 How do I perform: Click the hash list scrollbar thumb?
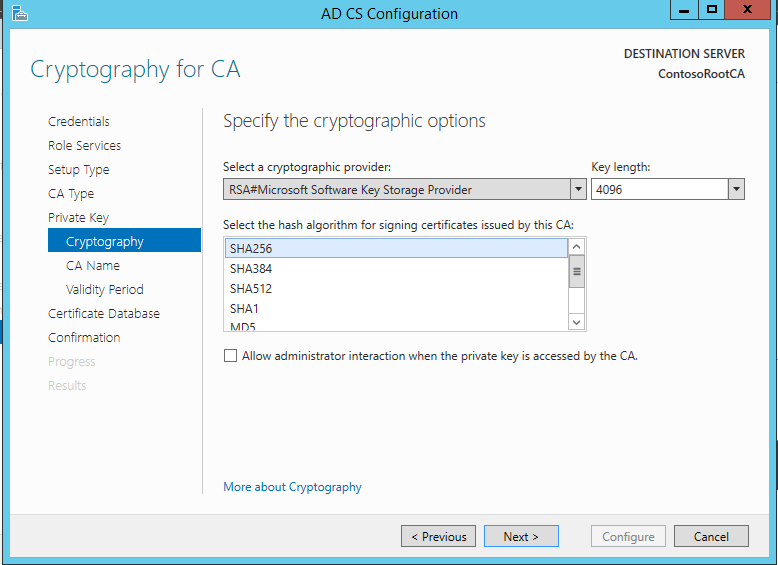[576, 271]
